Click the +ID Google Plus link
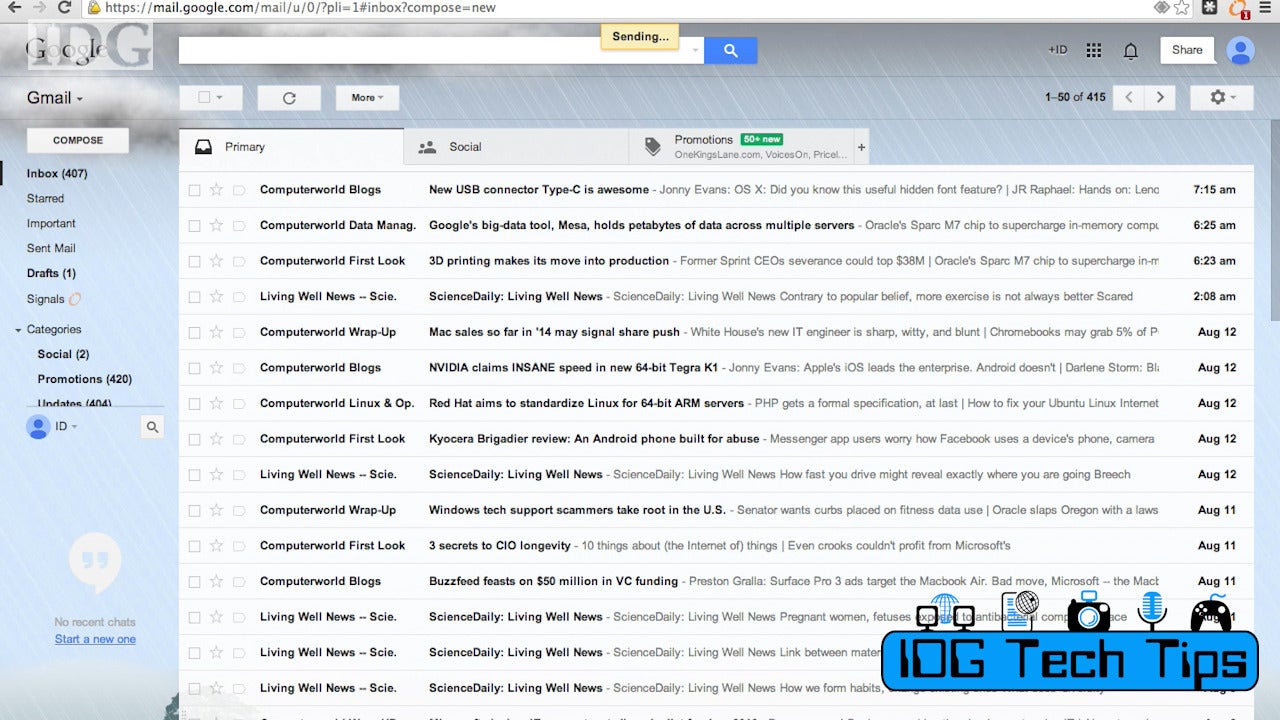Screen dimensions: 1280x720 point(1057,50)
